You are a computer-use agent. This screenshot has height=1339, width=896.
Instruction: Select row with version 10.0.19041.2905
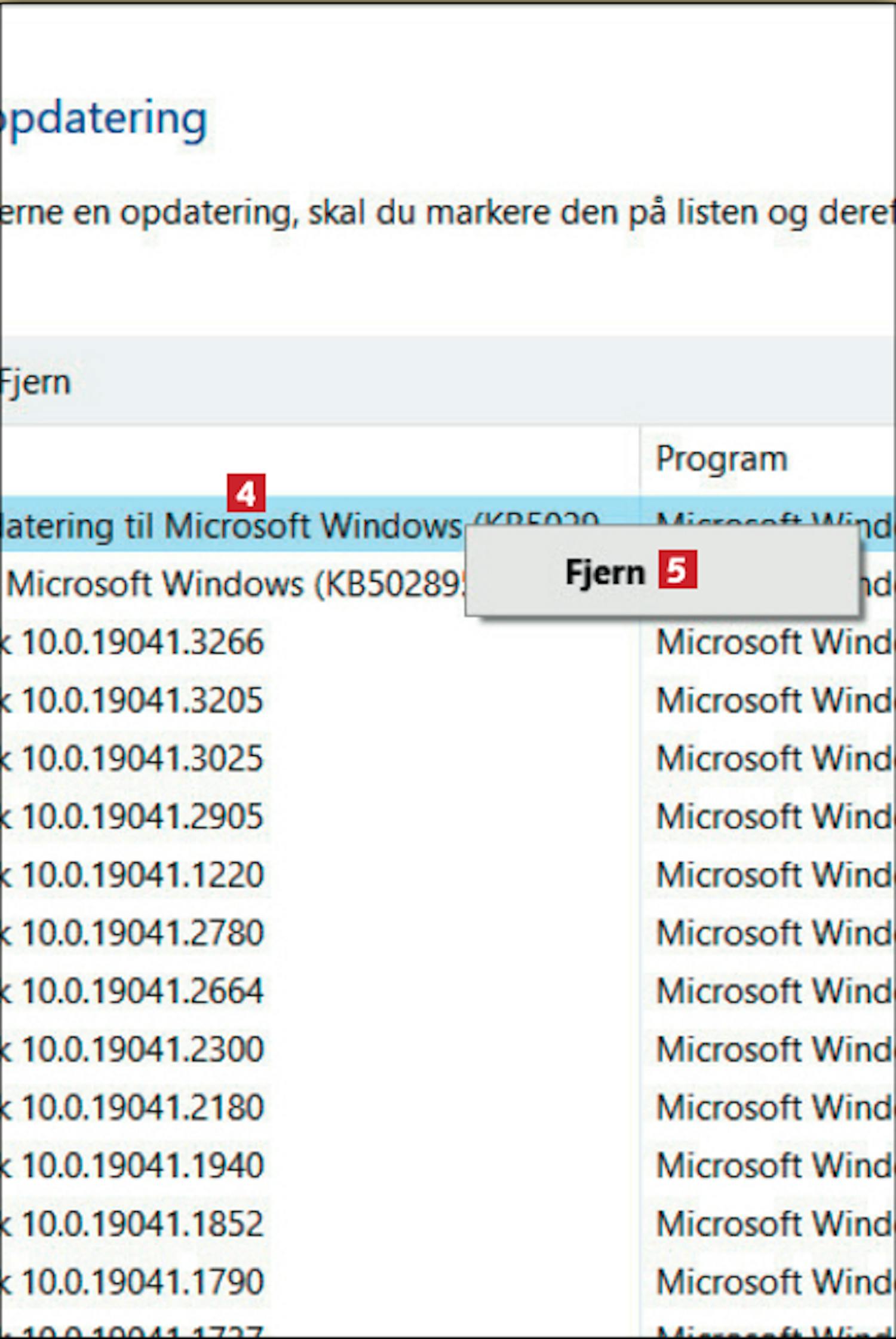pos(448,816)
